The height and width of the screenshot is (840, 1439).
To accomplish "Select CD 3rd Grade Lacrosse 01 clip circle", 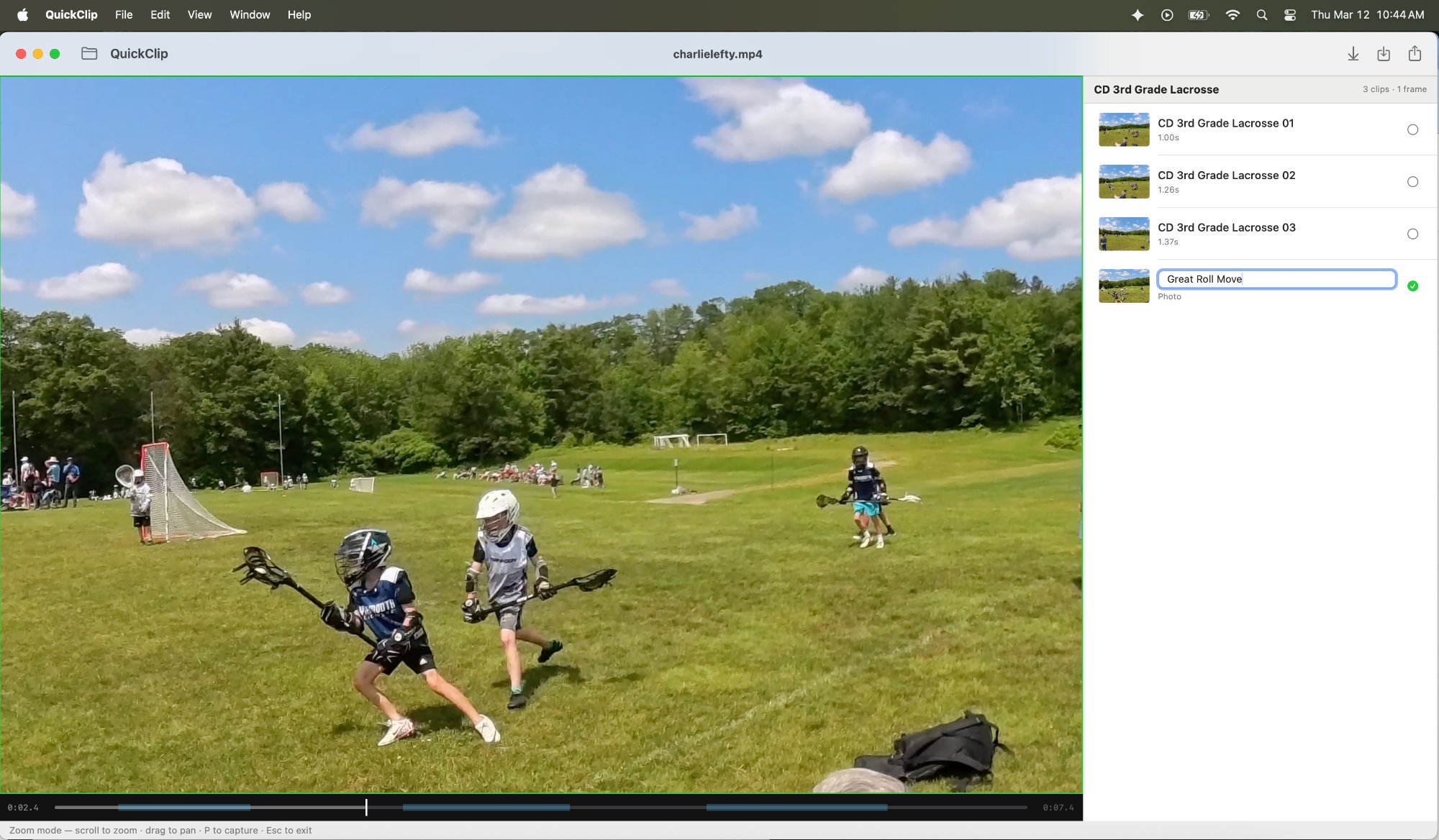I will (x=1412, y=130).
